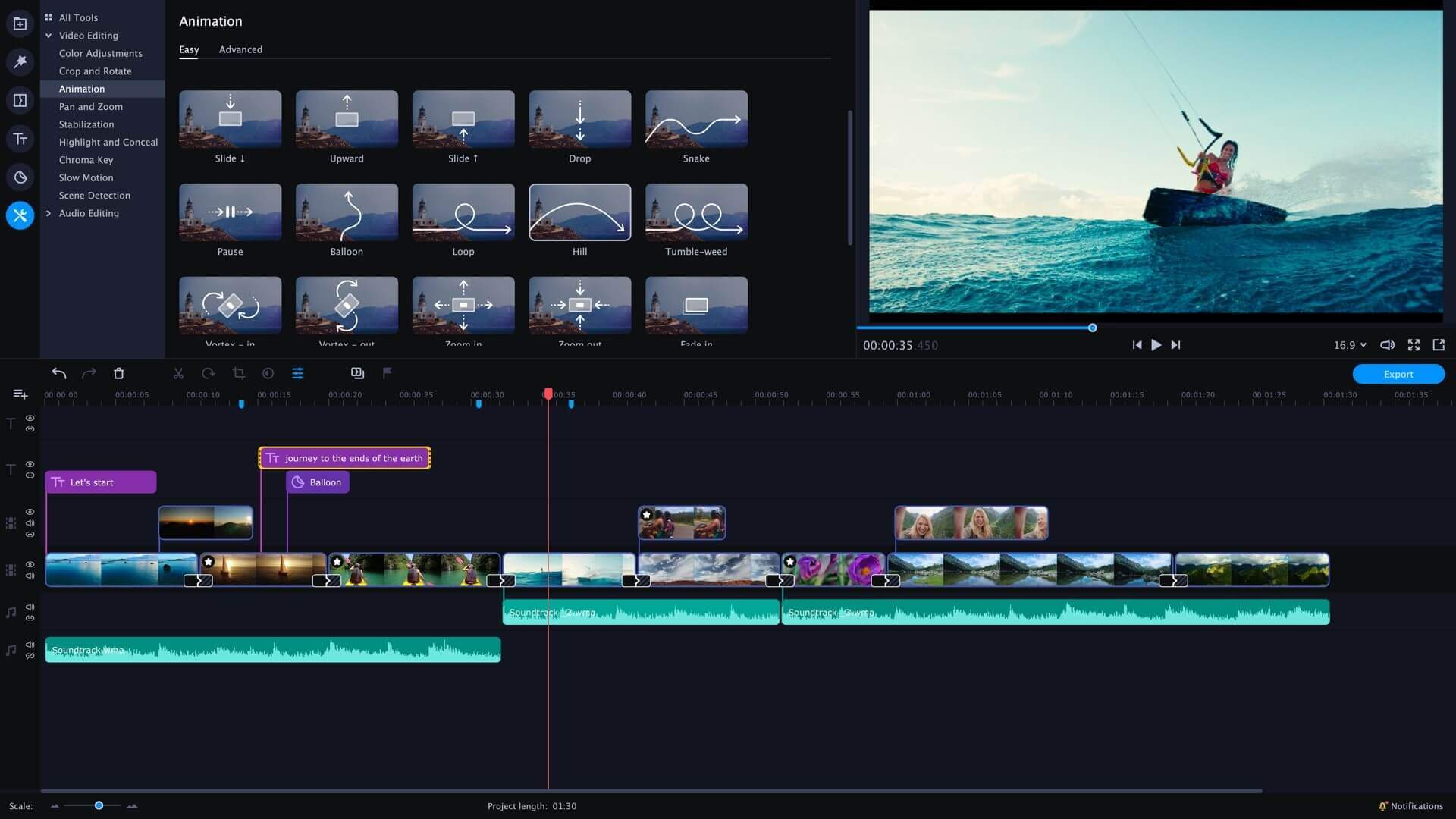Click the Scene Detection tool
Screen dimensions: 1456x819
94,196
